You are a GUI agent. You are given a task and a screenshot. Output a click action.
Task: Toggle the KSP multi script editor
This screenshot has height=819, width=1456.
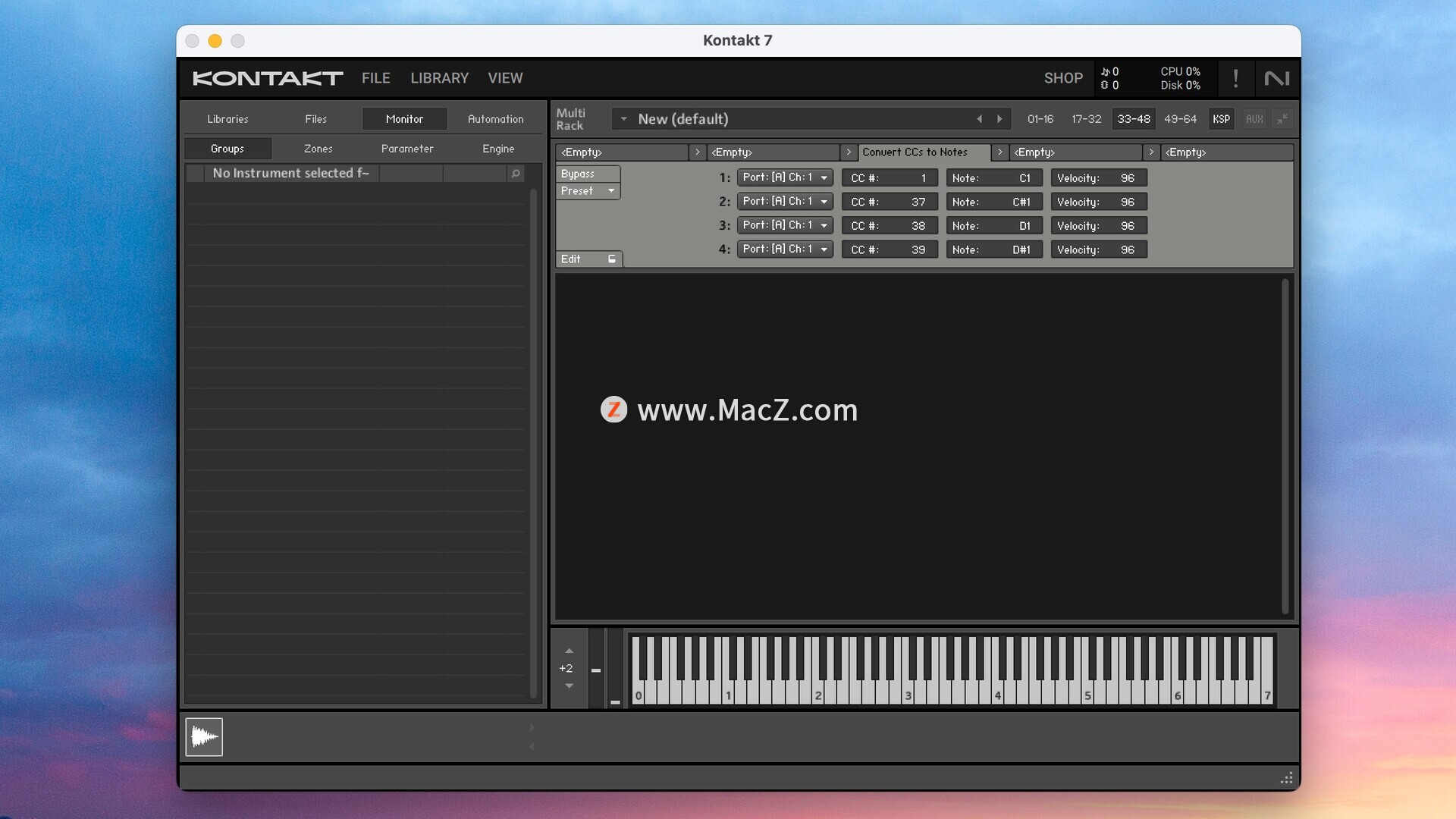coord(1221,119)
